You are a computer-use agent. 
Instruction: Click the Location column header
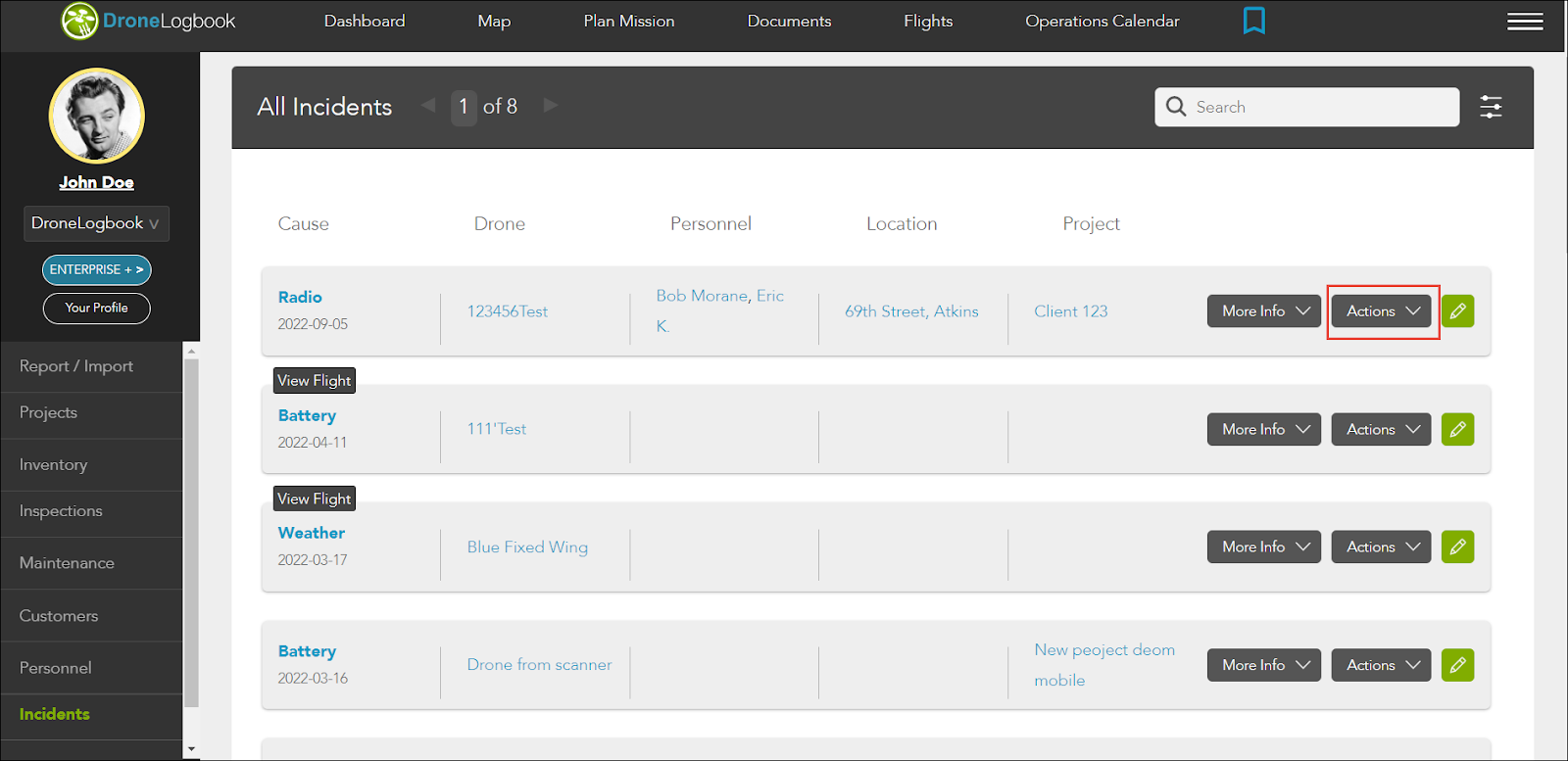(902, 224)
